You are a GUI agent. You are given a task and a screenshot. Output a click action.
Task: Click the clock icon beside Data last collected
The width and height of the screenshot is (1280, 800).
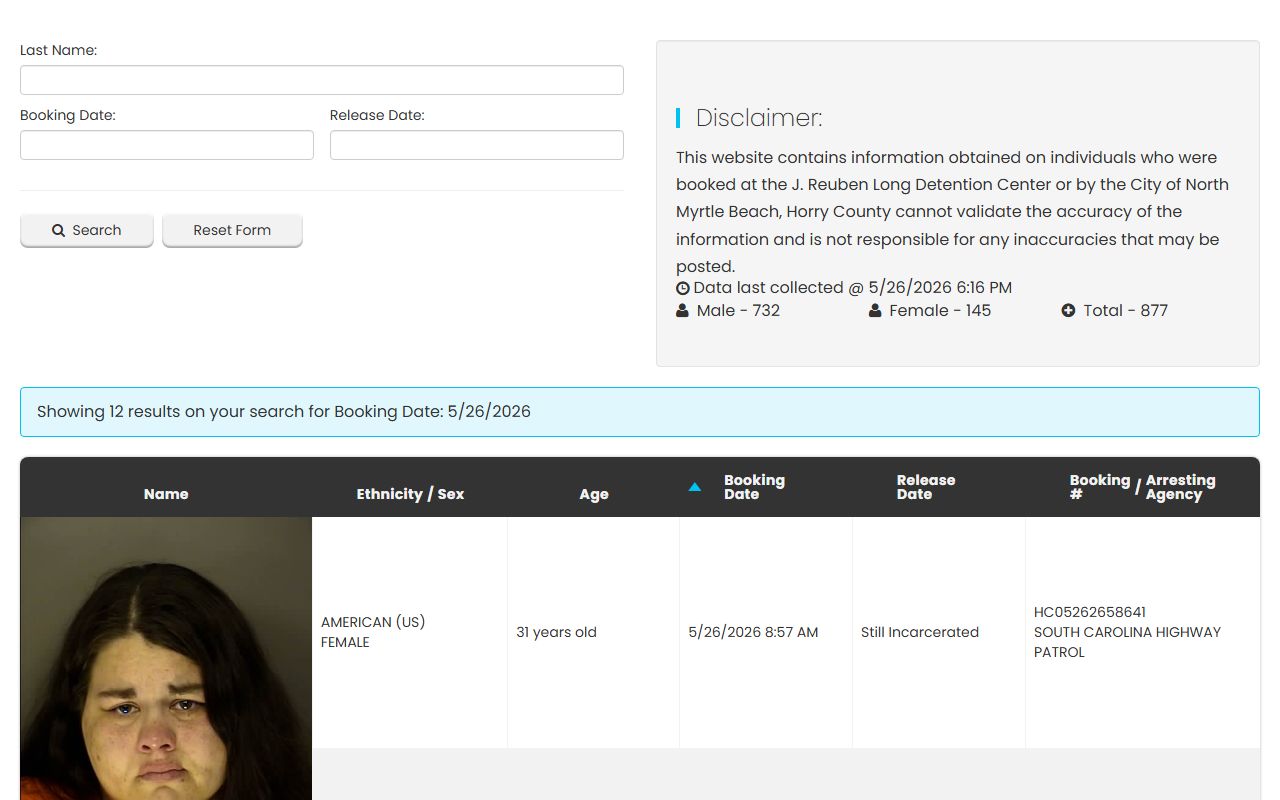(683, 288)
